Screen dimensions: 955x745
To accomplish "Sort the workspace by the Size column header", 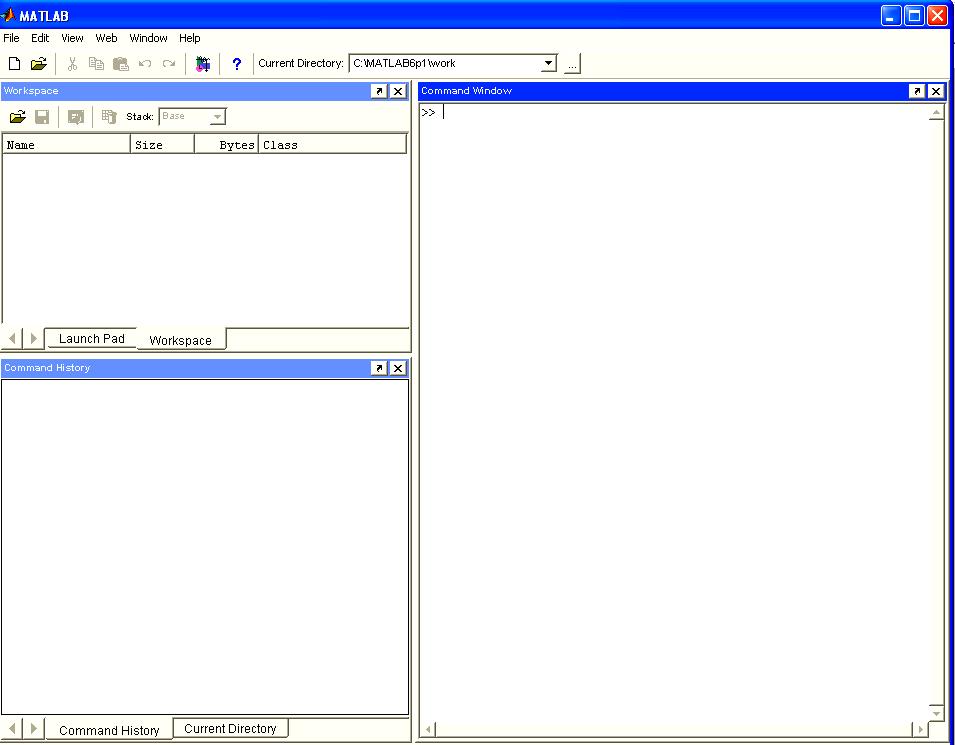I will pos(163,145).
